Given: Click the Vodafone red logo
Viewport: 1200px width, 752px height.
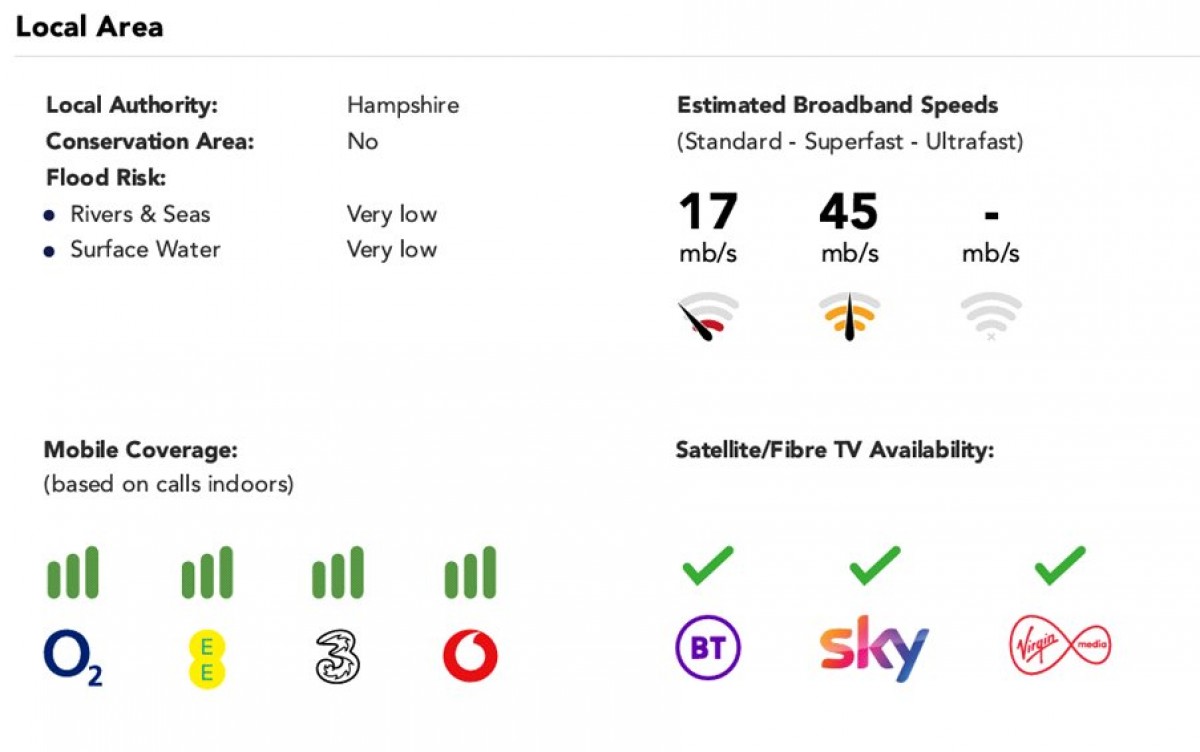Looking at the screenshot, I should click(x=470, y=657).
